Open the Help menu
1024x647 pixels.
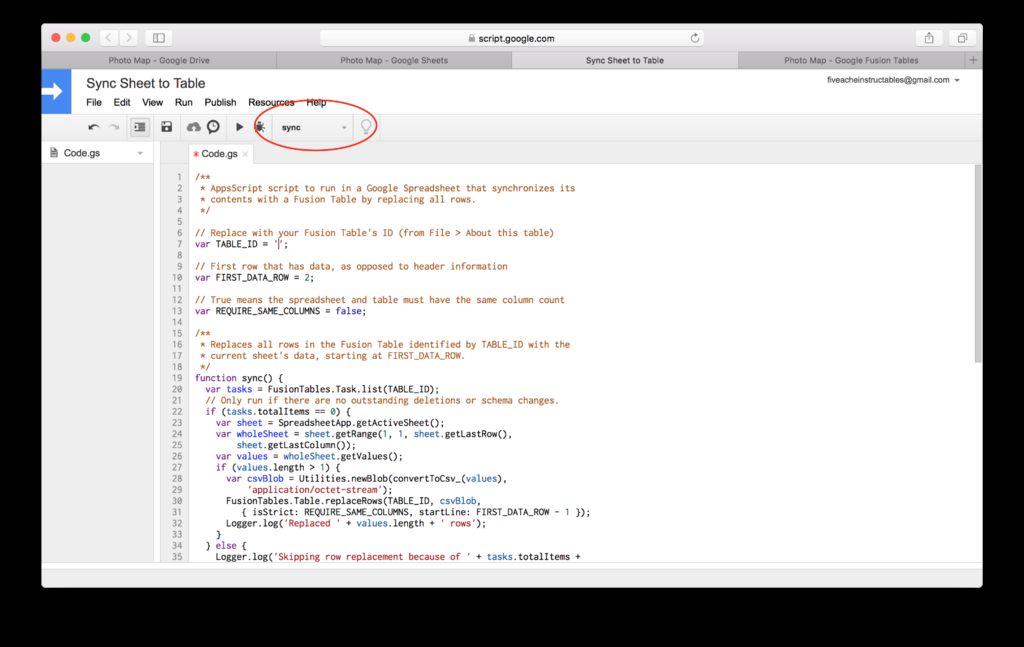tap(316, 103)
